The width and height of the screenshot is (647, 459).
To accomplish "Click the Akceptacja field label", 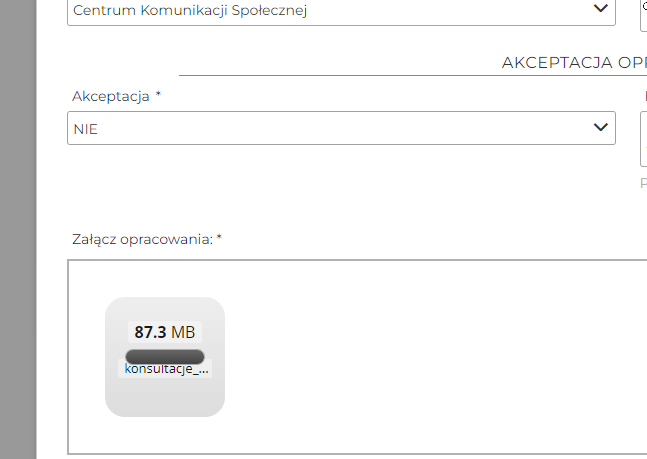I will 110,96.
